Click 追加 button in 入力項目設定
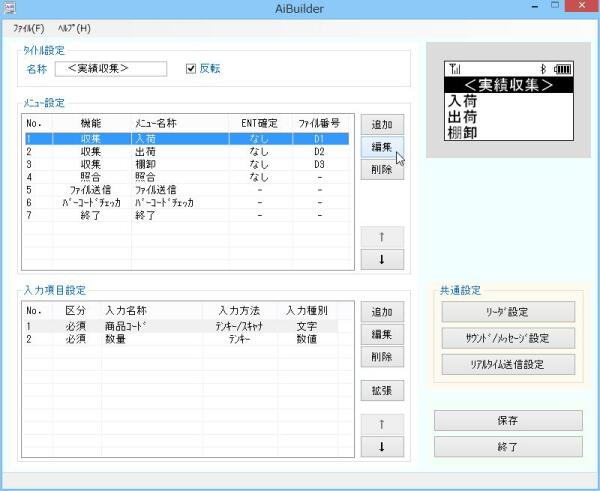The image size is (600, 491). click(382, 312)
